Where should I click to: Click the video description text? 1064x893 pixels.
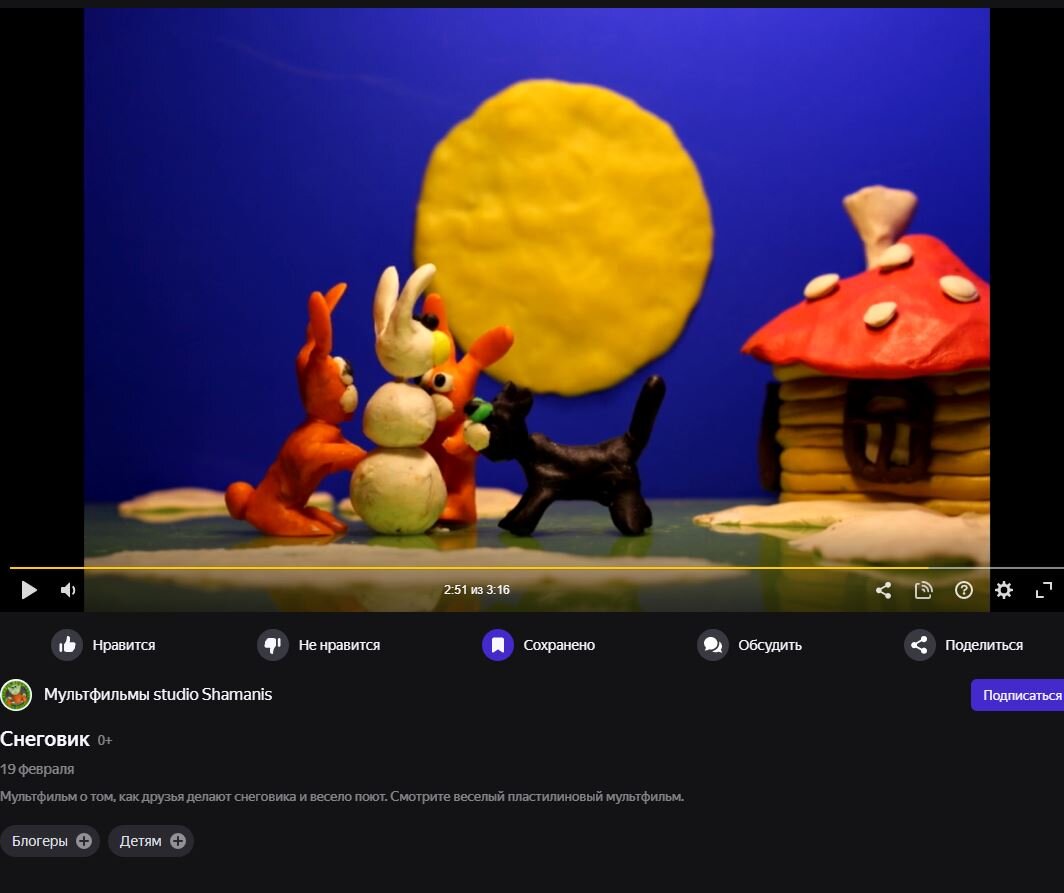342,797
